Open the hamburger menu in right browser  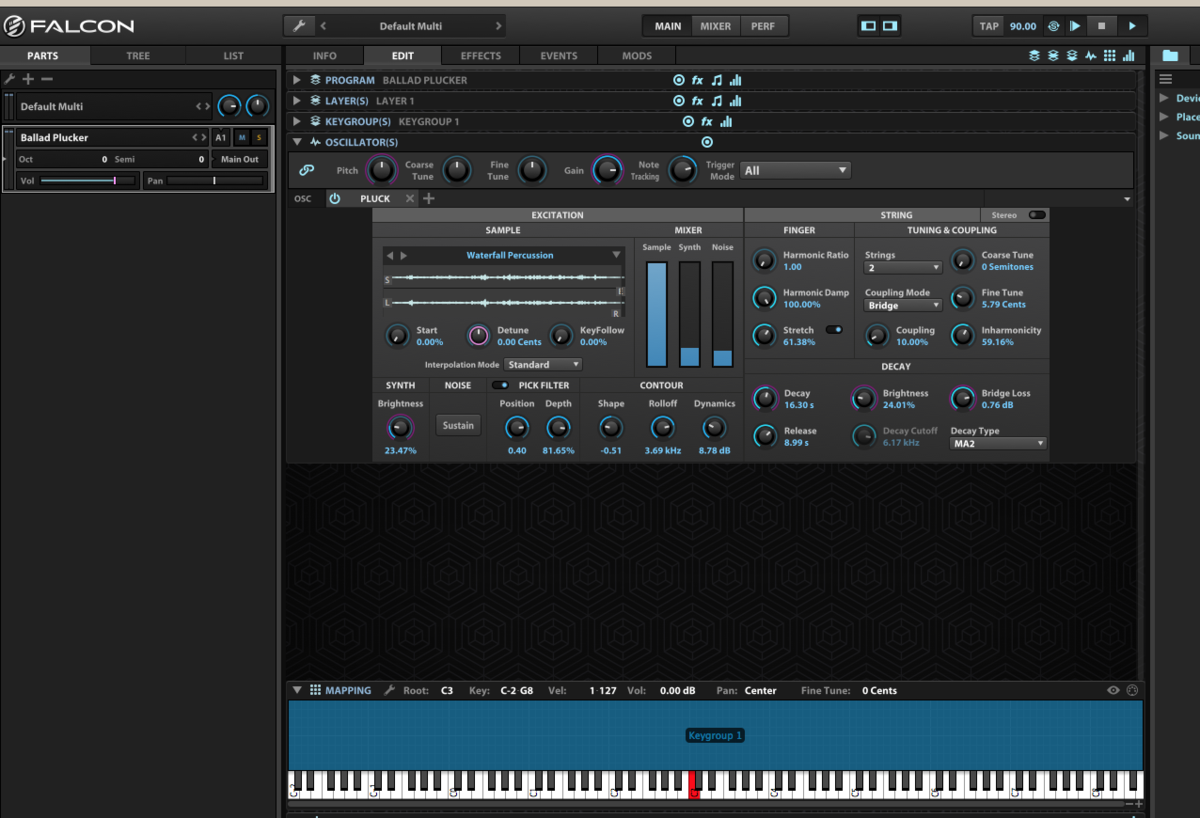coord(1165,79)
